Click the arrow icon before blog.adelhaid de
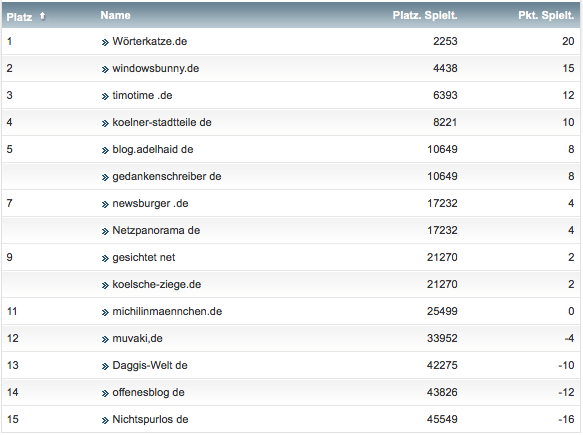This screenshot has height=435, width=583. (x=105, y=151)
